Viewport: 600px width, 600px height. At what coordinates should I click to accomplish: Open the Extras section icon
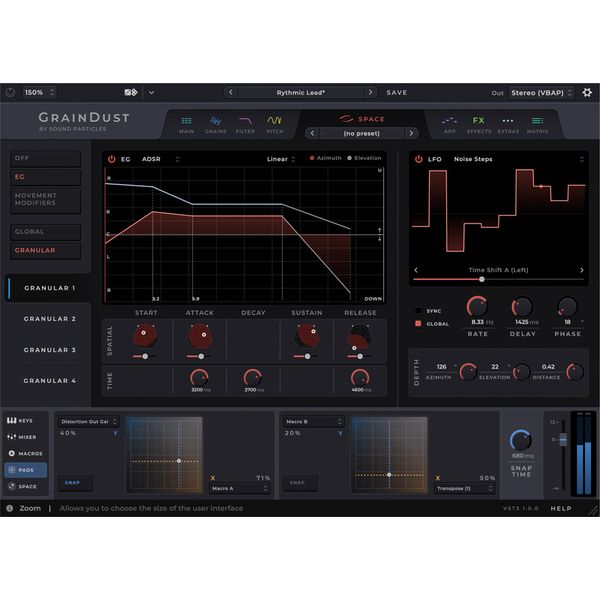click(x=508, y=125)
